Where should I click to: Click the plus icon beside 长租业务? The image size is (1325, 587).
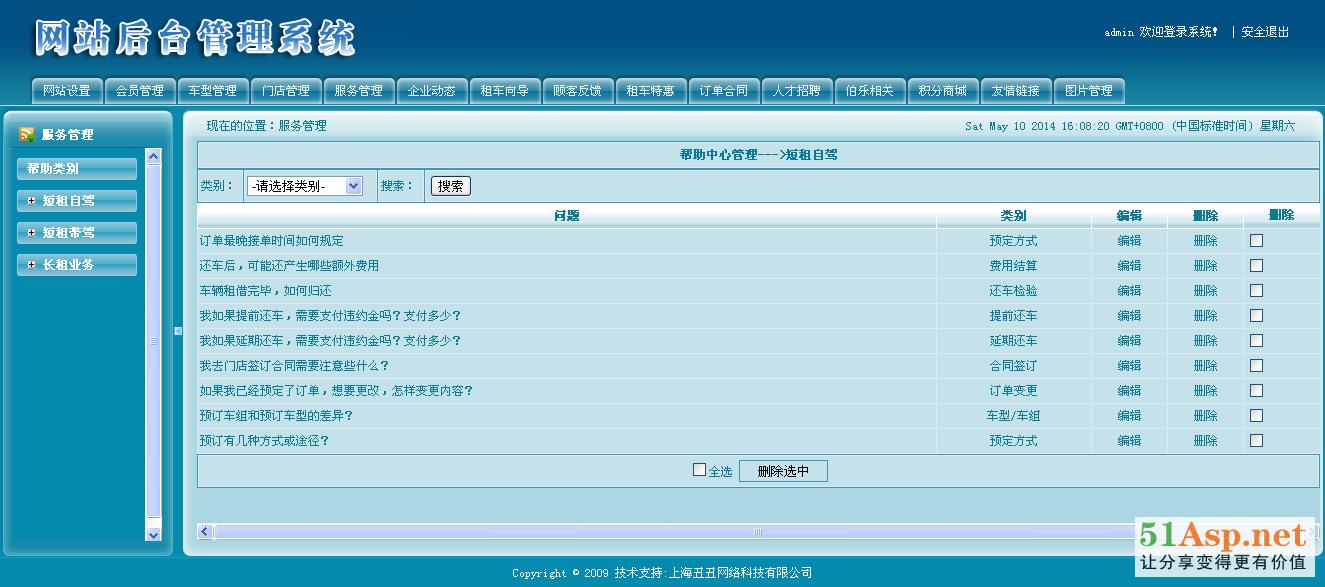[x=32, y=265]
